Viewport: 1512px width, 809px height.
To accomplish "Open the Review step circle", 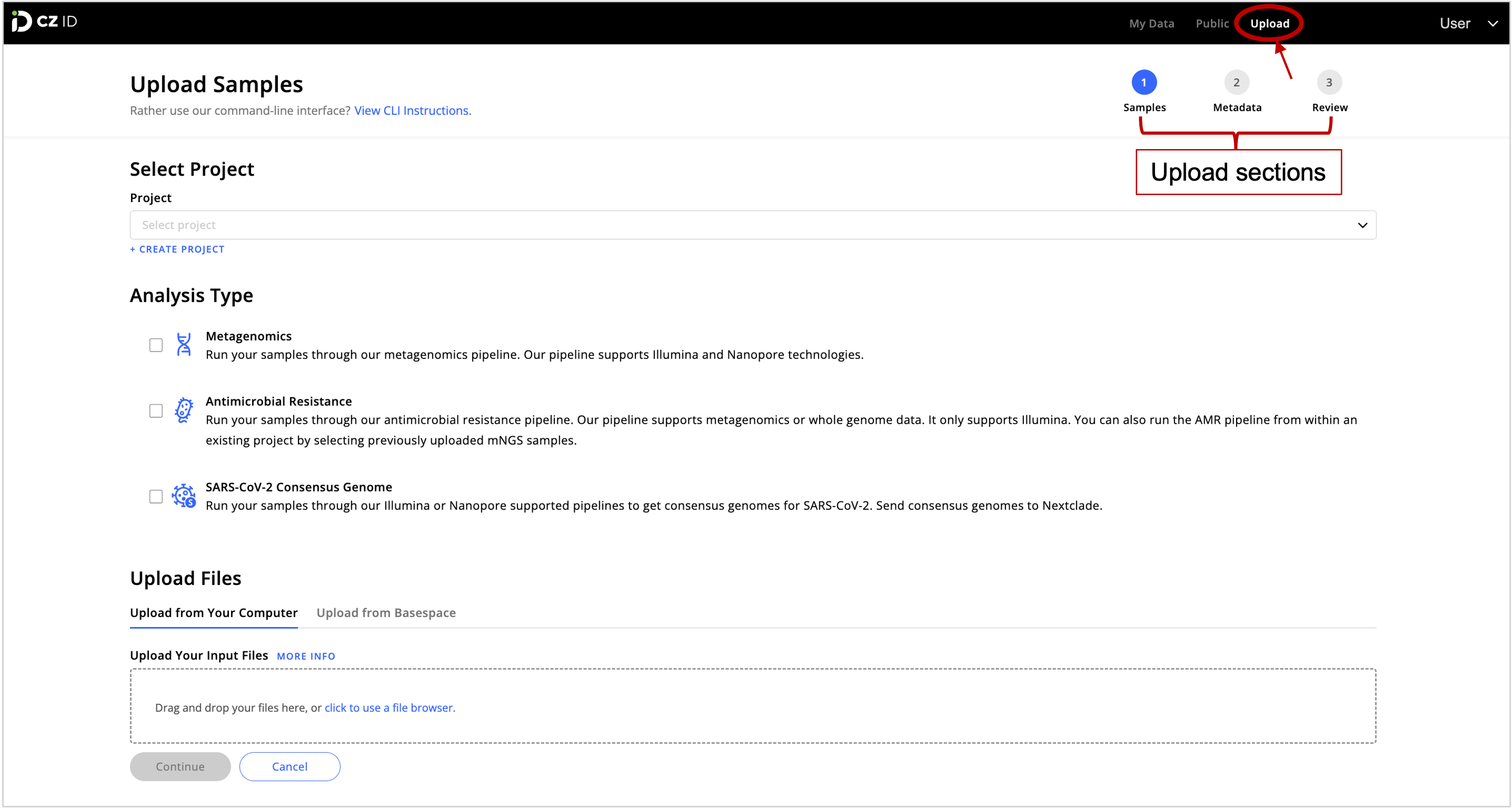I will 1329,83.
